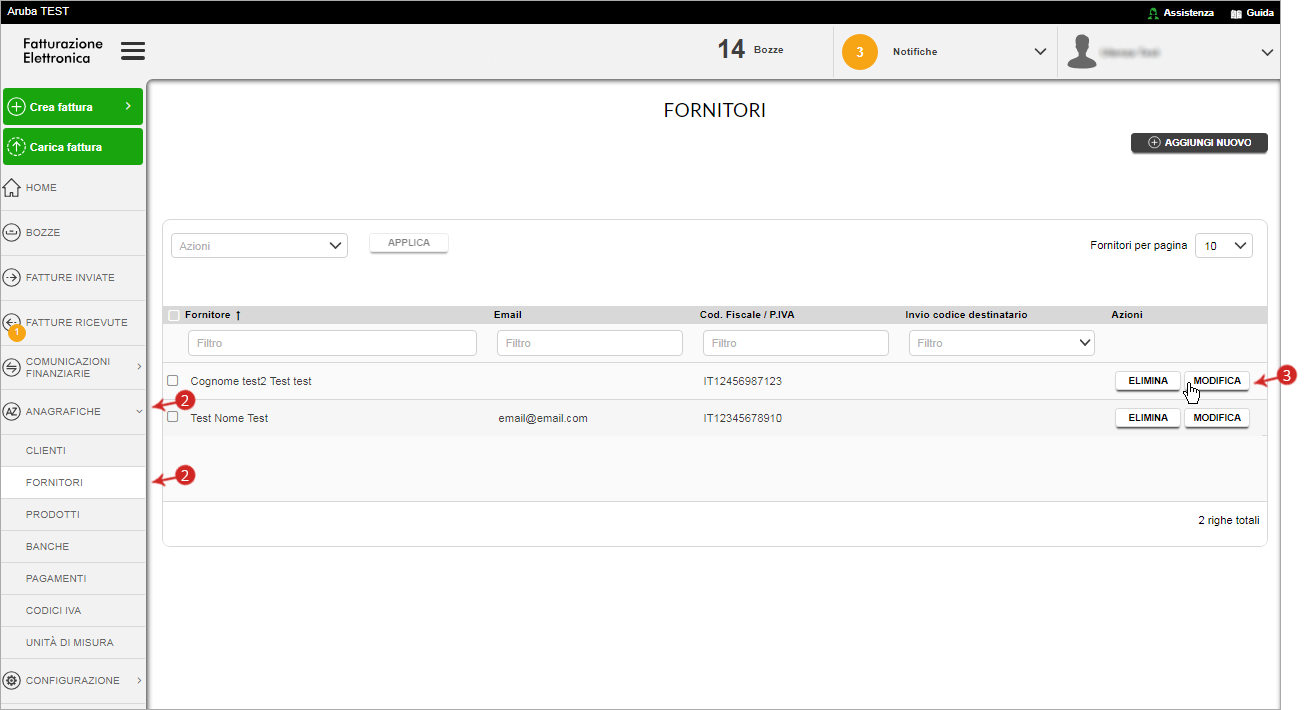
Task: Click Elimina for Cognome test2 Test test
Action: click(x=1148, y=381)
